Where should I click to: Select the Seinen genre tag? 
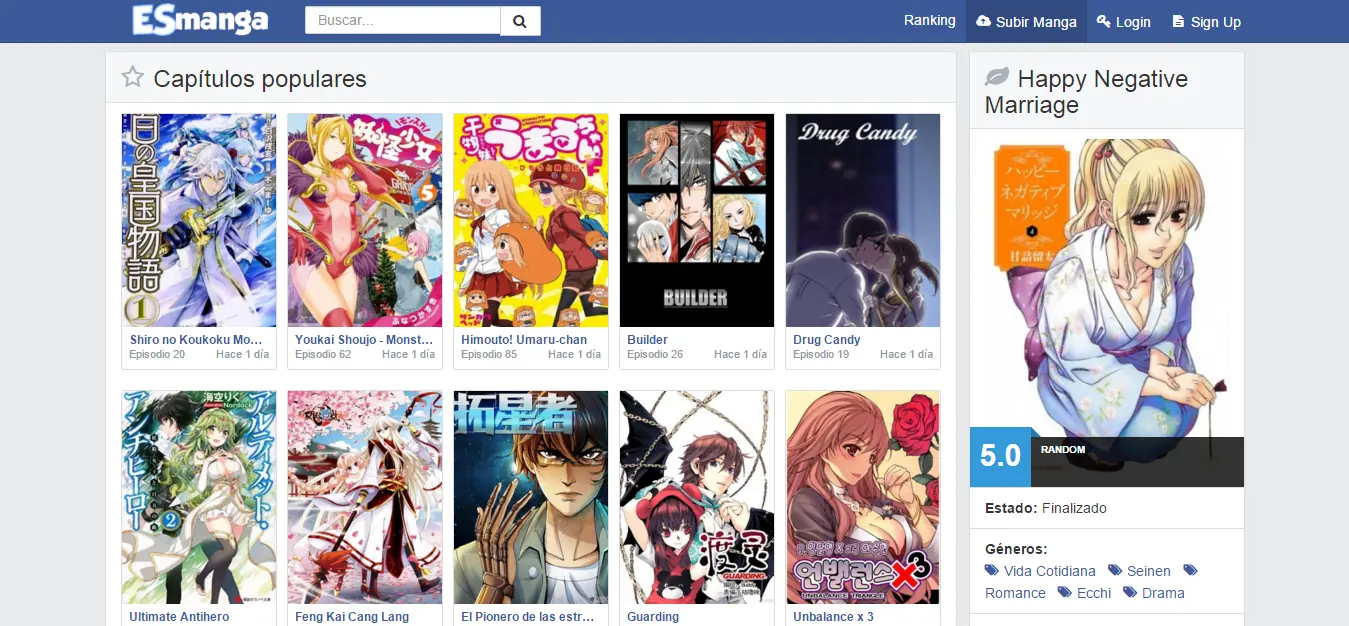pyautogui.click(x=1148, y=571)
